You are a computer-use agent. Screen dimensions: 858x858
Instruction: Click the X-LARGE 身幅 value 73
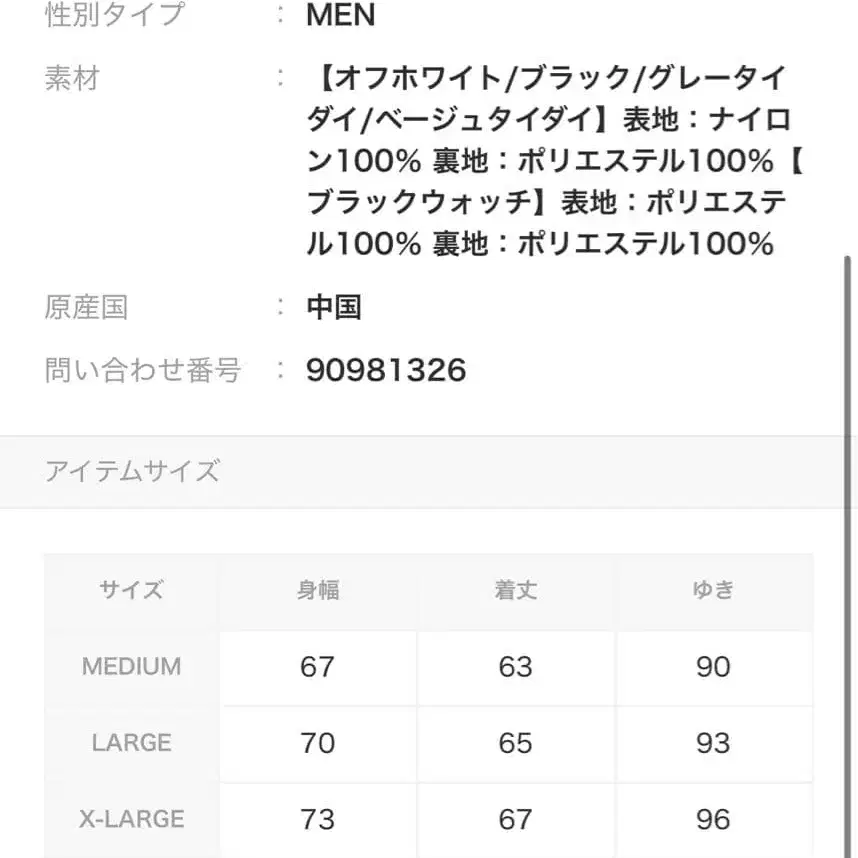pyautogui.click(x=318, y=820)
